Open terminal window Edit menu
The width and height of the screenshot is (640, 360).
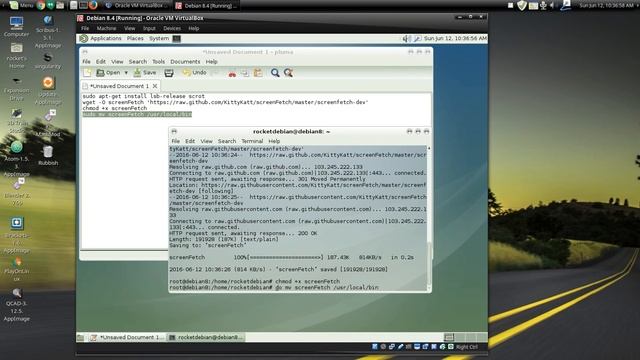coord(190,141)
